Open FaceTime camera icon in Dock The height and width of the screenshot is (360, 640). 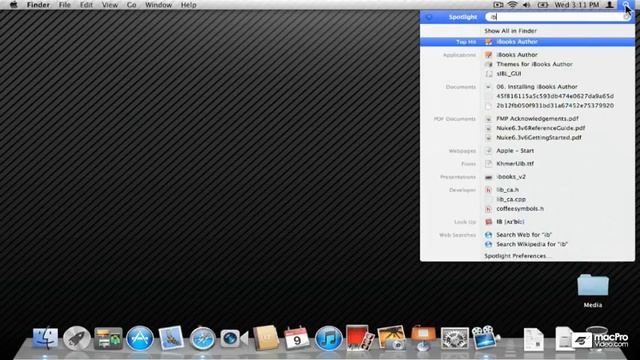[x=233, y=338]
